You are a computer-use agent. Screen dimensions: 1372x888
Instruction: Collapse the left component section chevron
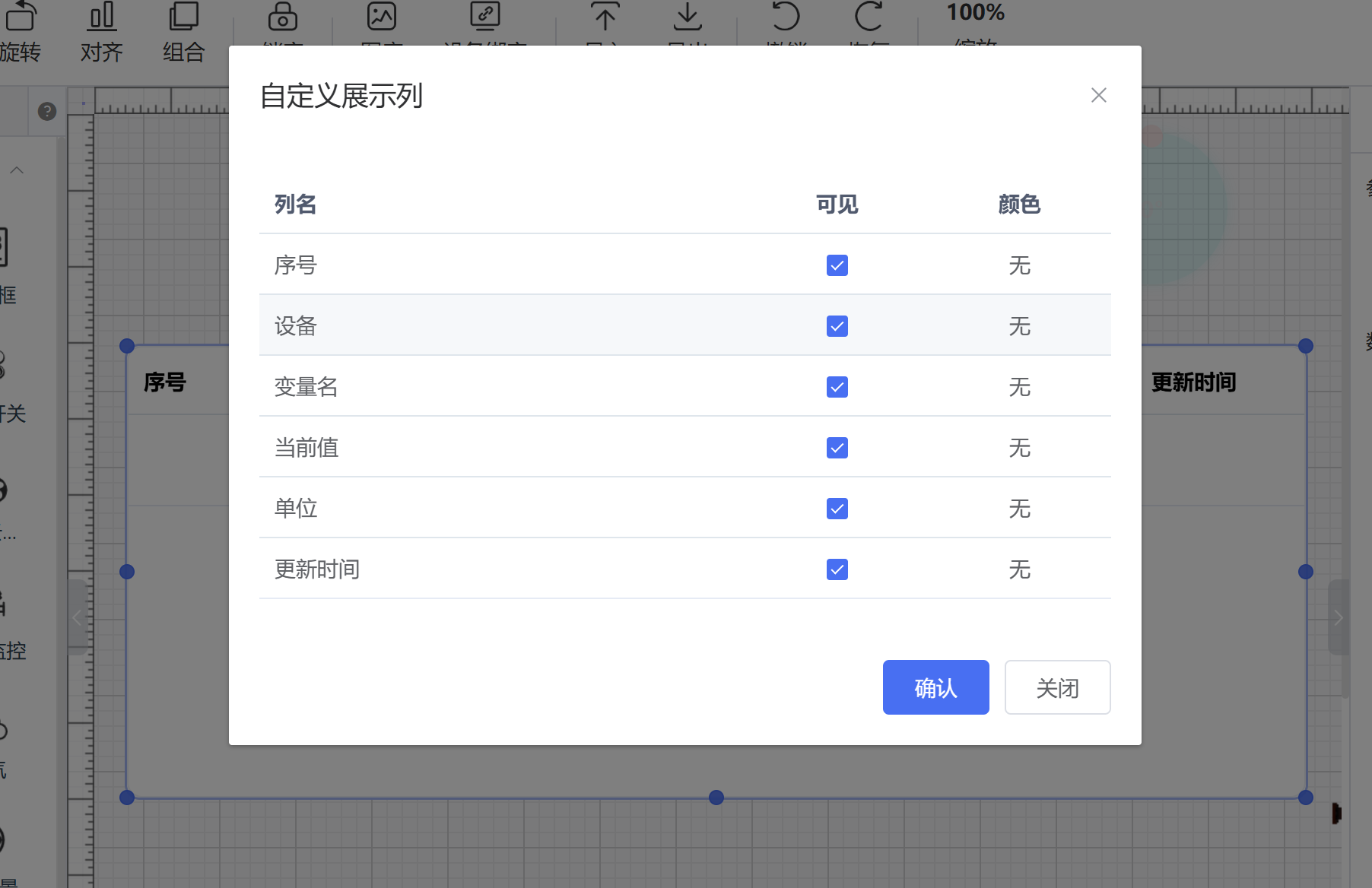click(x=17, y=170)
